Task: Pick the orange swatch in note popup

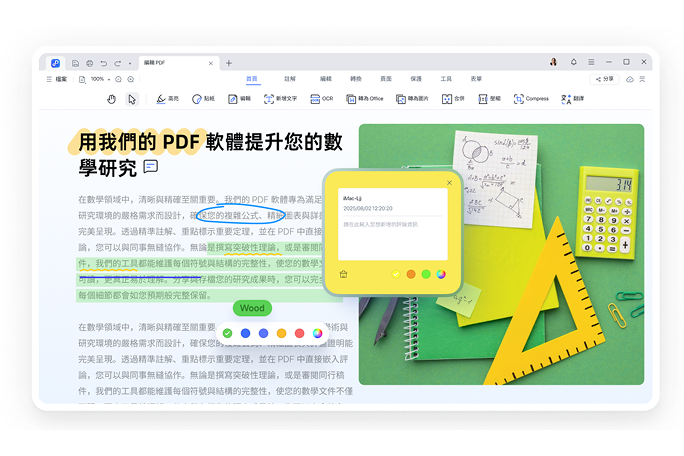Action: click(411, 274)
